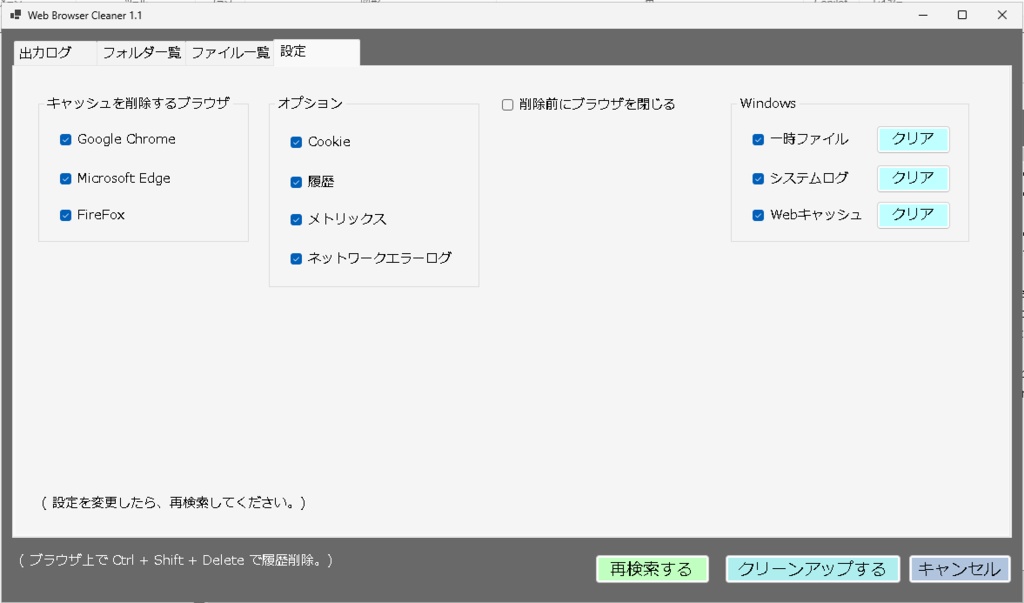The width and height of the screenshot is (1024, 603).
Task: Open the フォルダ一覧 tab
Action: 141,52
